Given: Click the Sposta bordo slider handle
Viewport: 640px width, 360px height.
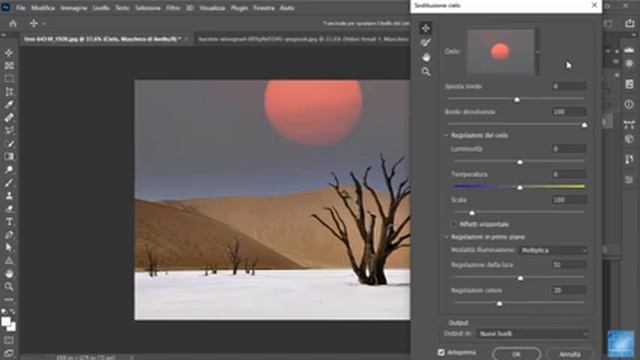Looking at the screenshot, I should 517,100.
